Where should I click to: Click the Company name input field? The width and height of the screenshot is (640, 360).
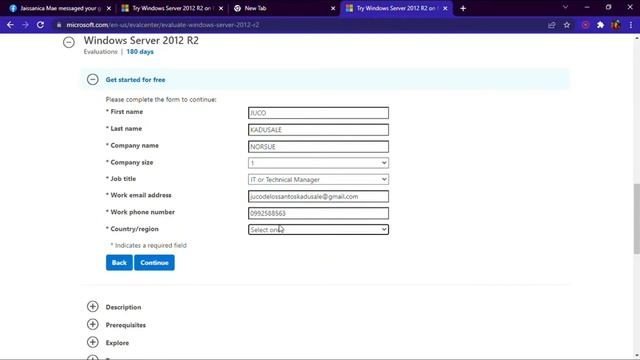tap(318, 147)
